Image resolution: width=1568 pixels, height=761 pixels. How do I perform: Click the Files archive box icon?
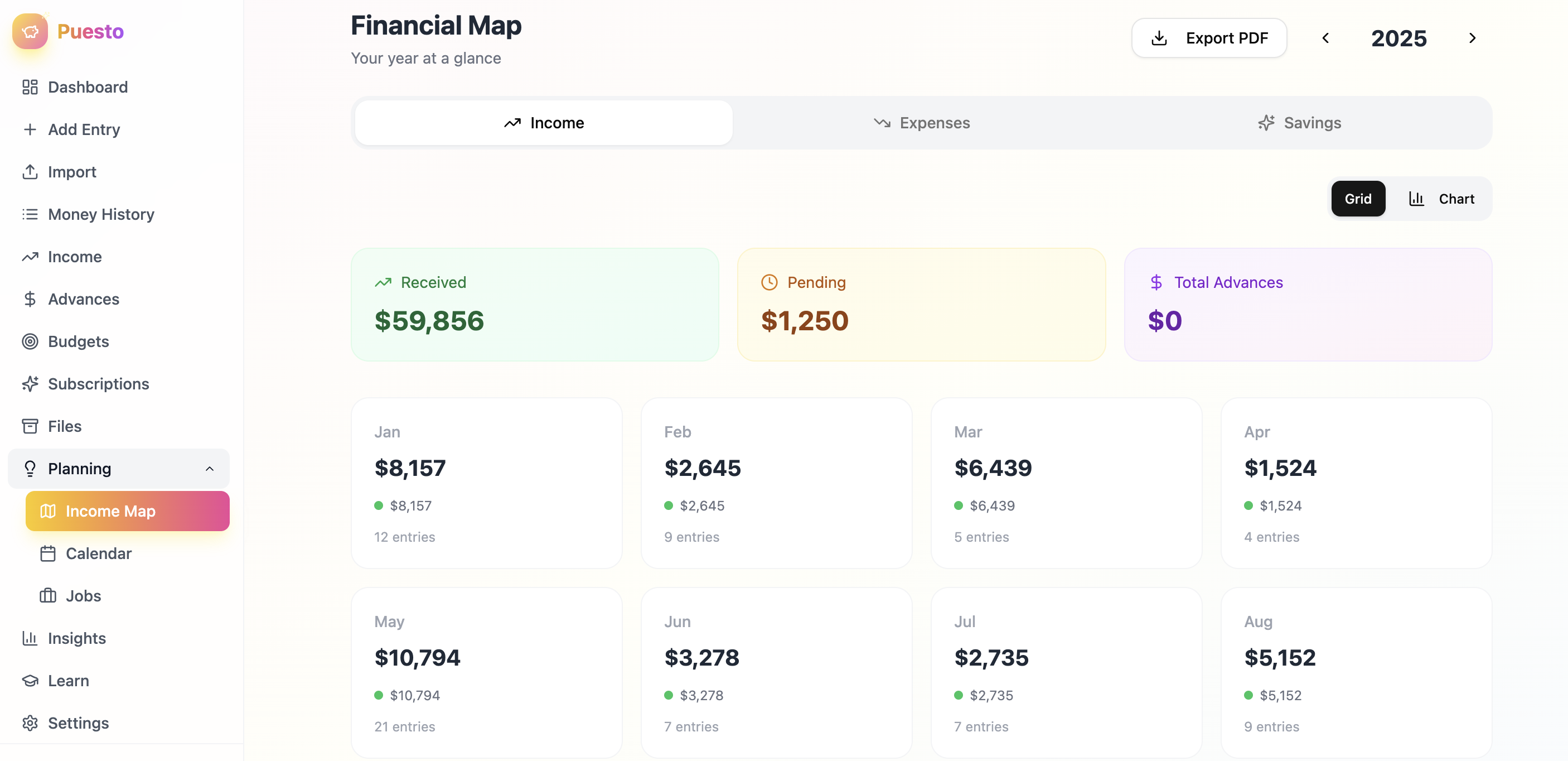point(30,426)
